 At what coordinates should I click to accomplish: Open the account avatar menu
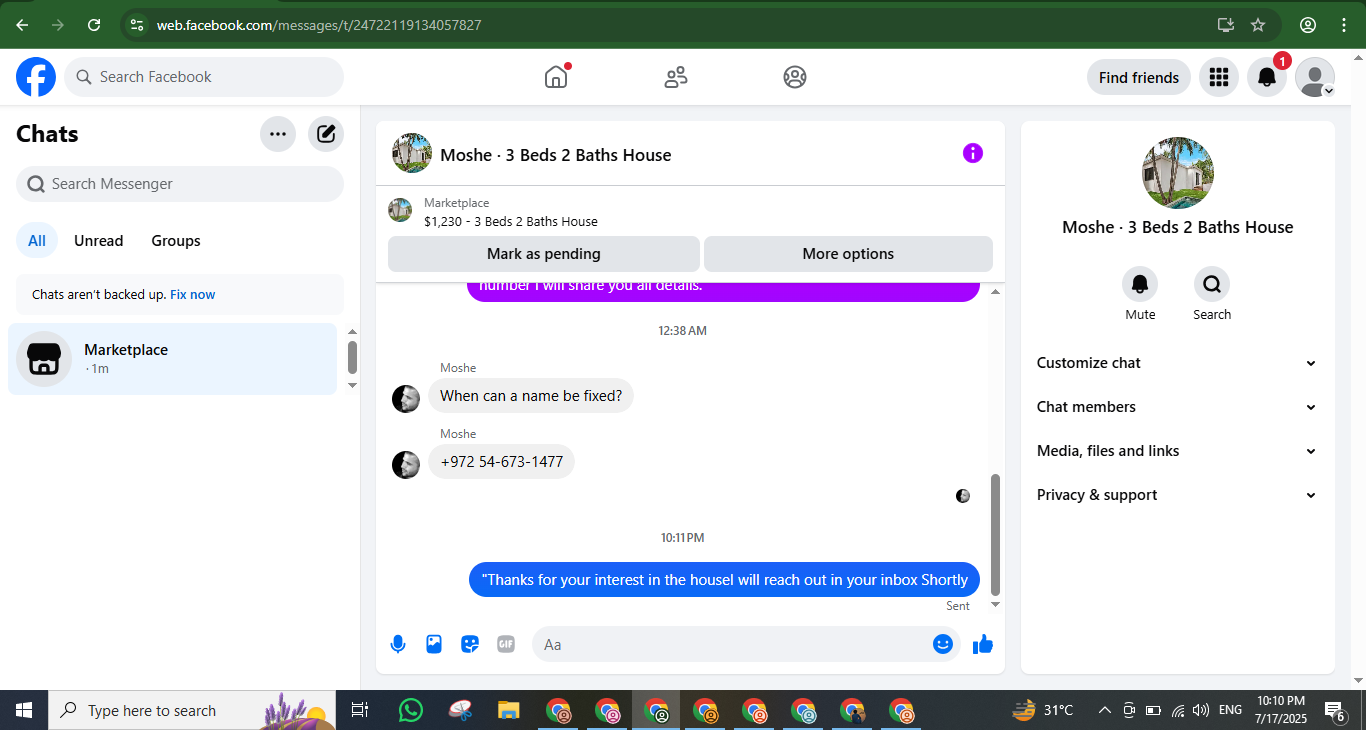(1315, 77)
